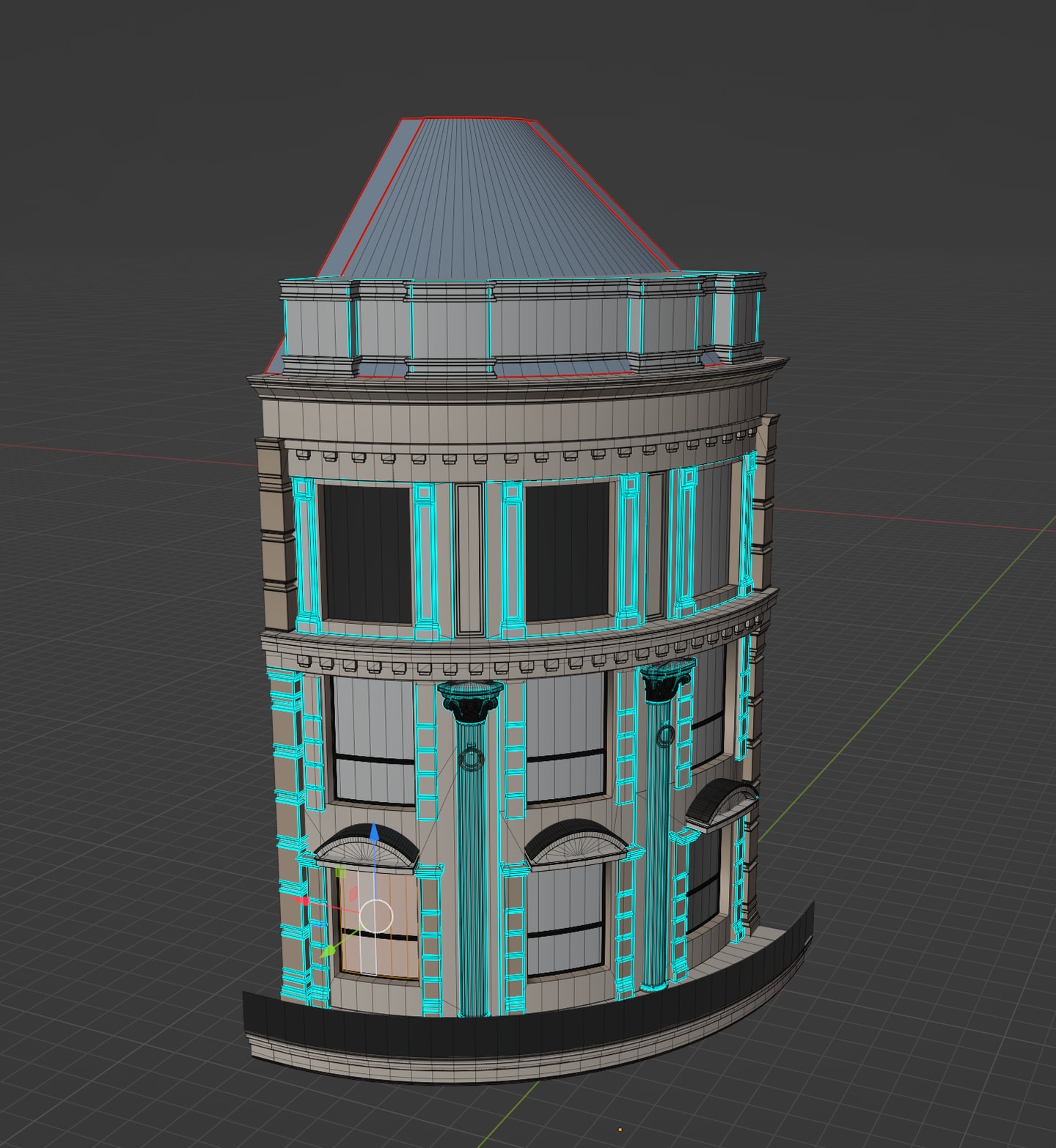Image resolution: width=1056 pixels, height=1148 pixels.
Task: Click the red square plane handle
Action: tap(353, 894)
